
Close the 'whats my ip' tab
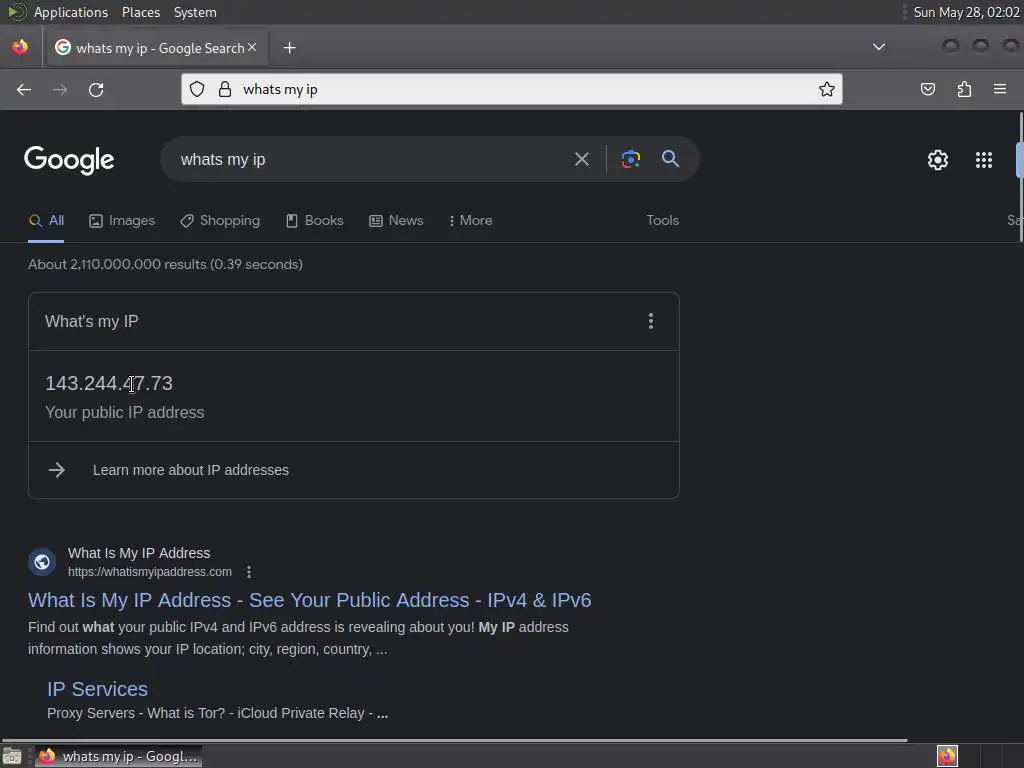[252, 47]
